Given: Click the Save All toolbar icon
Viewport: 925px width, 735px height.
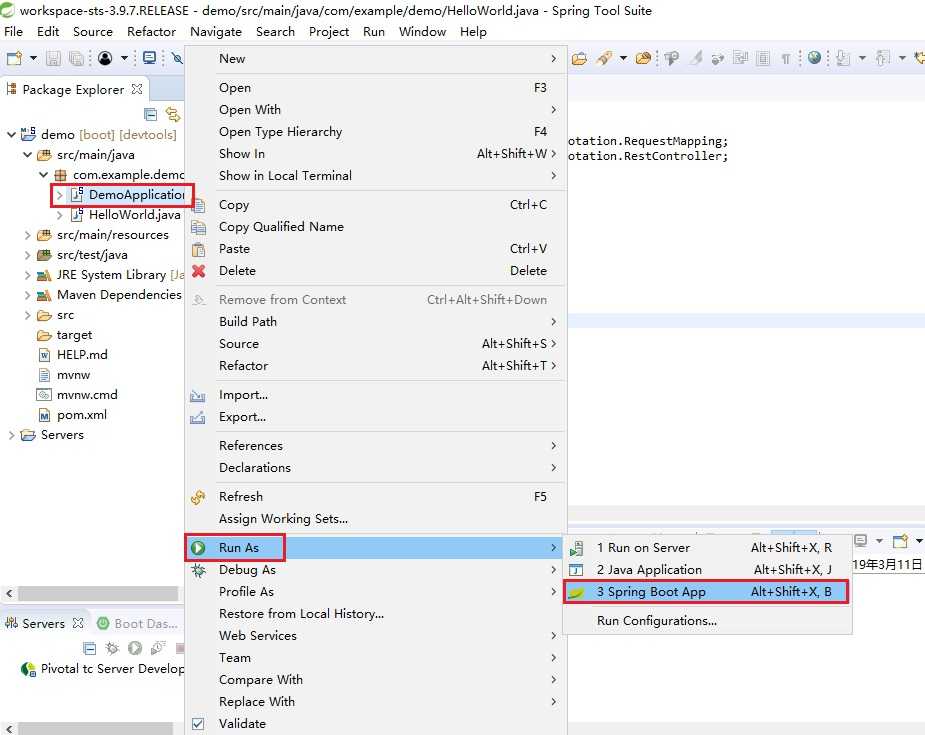Looking at the screenshot, I should pos(76,58).
